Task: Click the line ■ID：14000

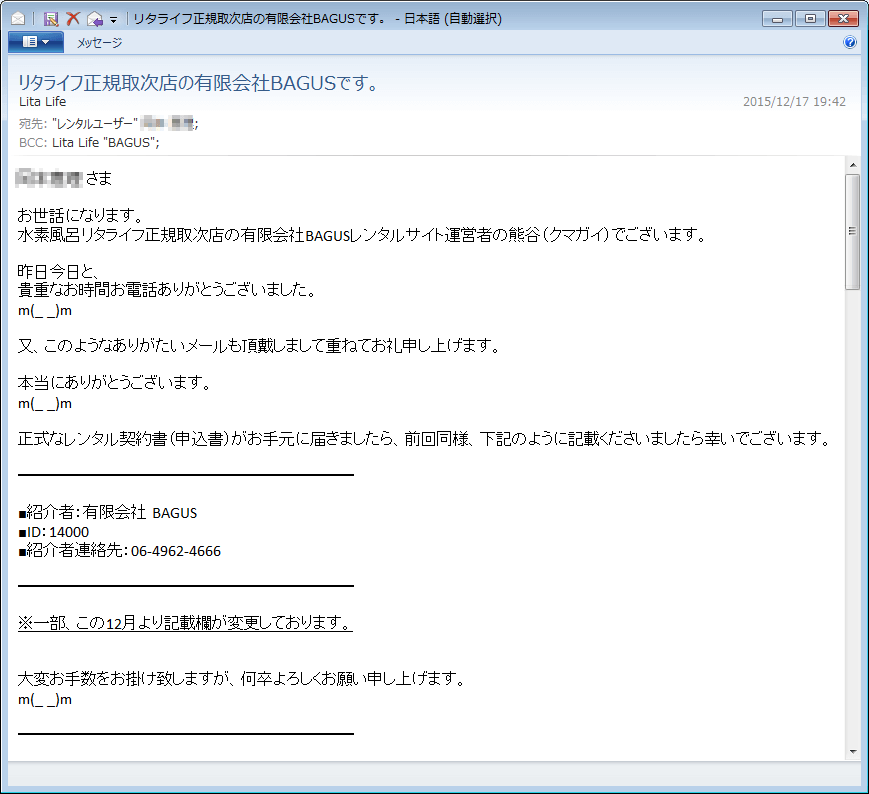Action: pos(54,532)
